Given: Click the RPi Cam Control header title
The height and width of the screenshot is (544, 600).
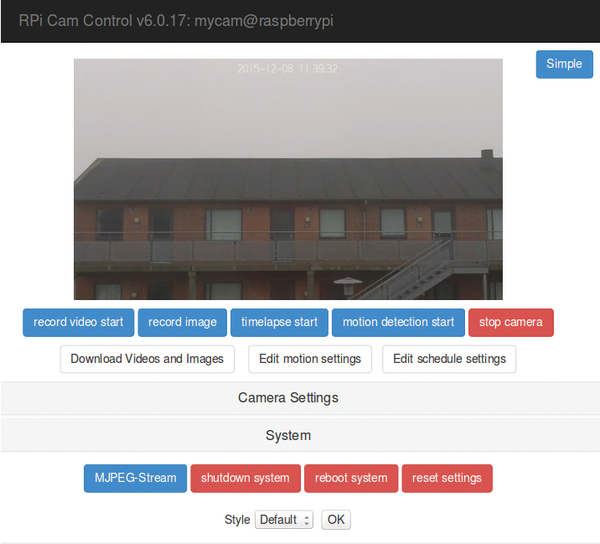Looking at the screenshot, I should [176, 21].
